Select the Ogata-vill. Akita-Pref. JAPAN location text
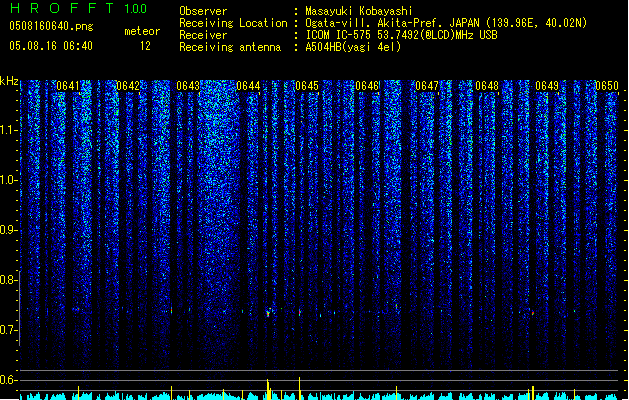Viewport: 629px width, 400px height. (x=446, y=23)
